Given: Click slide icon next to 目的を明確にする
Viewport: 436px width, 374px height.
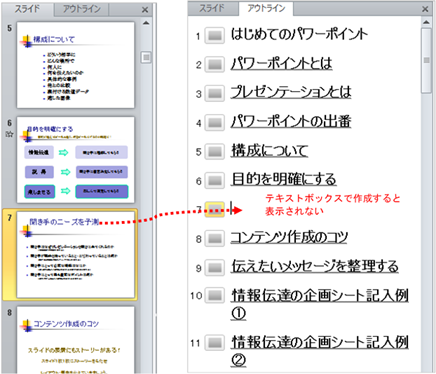Looking at the screenshot, I should (x=214, y=181).
